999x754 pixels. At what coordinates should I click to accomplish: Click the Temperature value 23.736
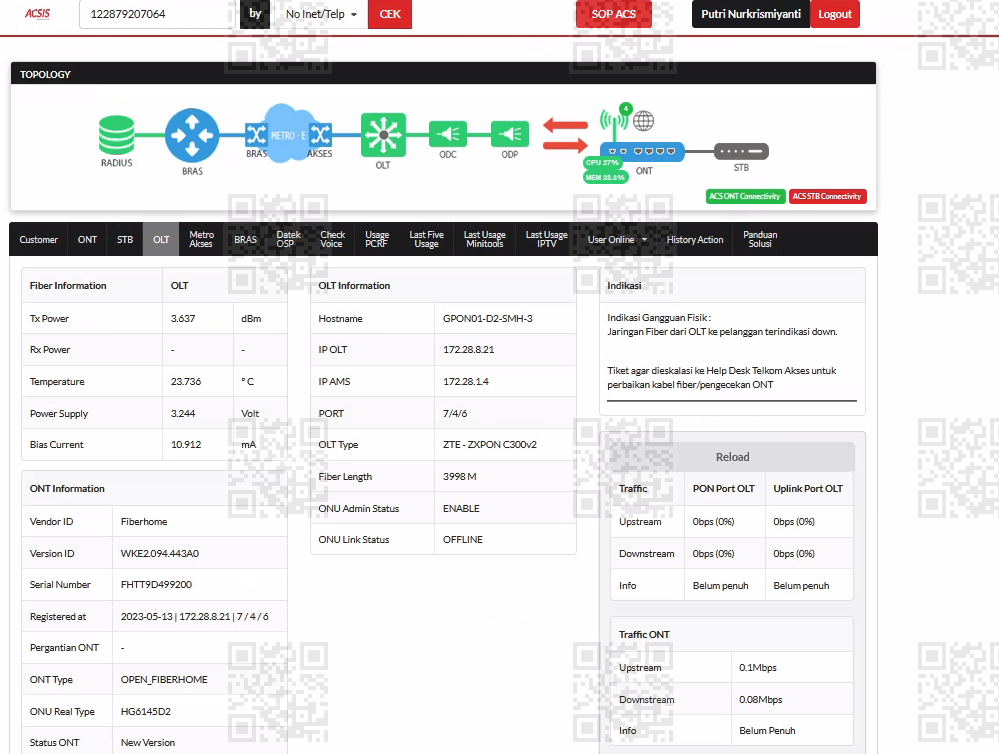point(185,382)
